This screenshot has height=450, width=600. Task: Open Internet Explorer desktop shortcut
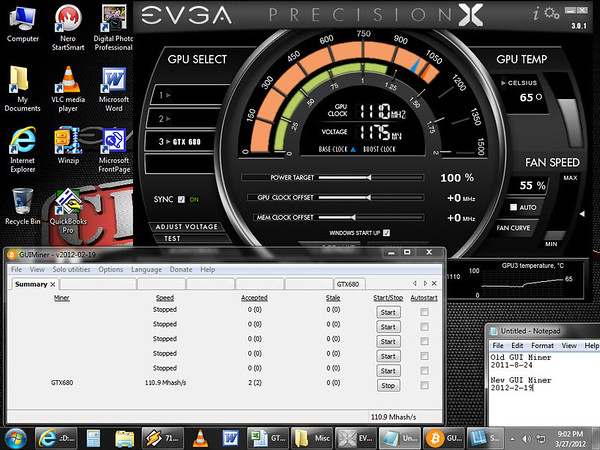[x=22, y=150]
